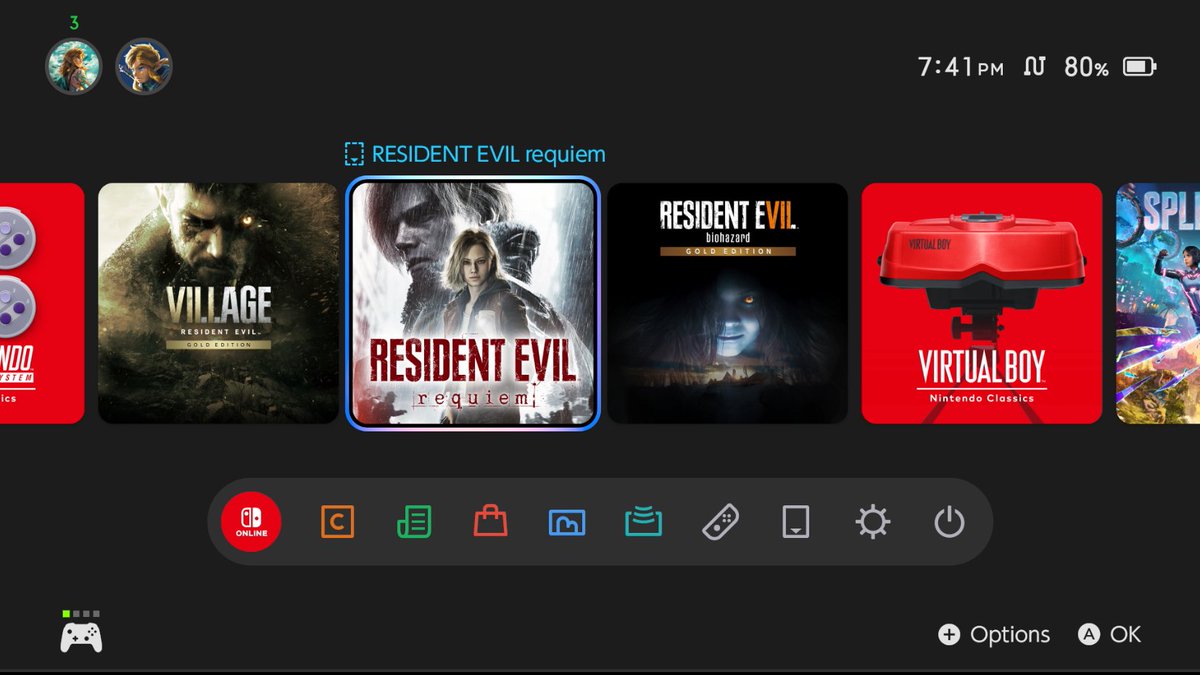Click the RESIDENT EVIL requiem title label
1200x675 pixels.
[488, 154]
